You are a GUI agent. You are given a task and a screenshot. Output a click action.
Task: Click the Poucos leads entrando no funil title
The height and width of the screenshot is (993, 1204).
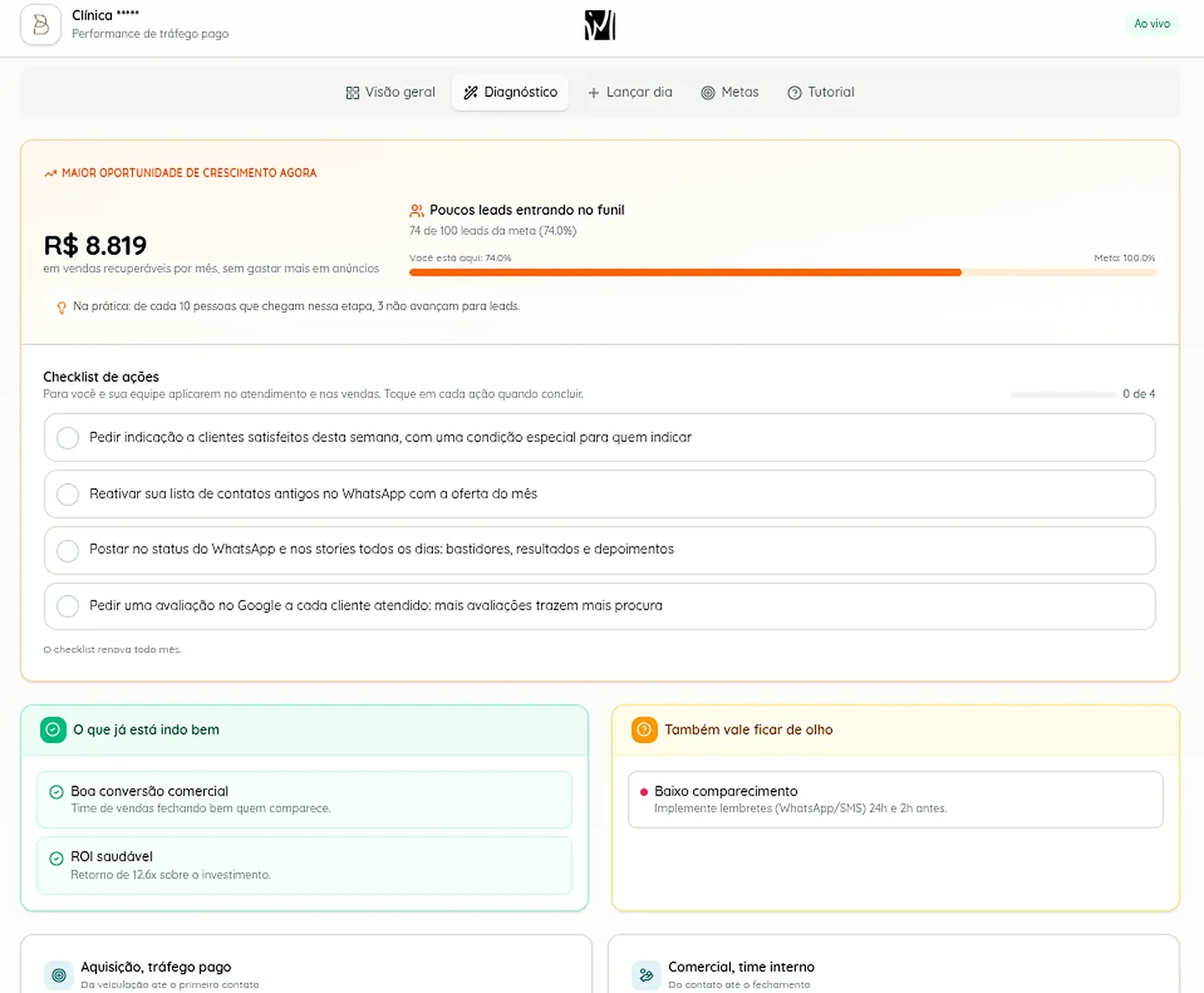click(527, 210)
